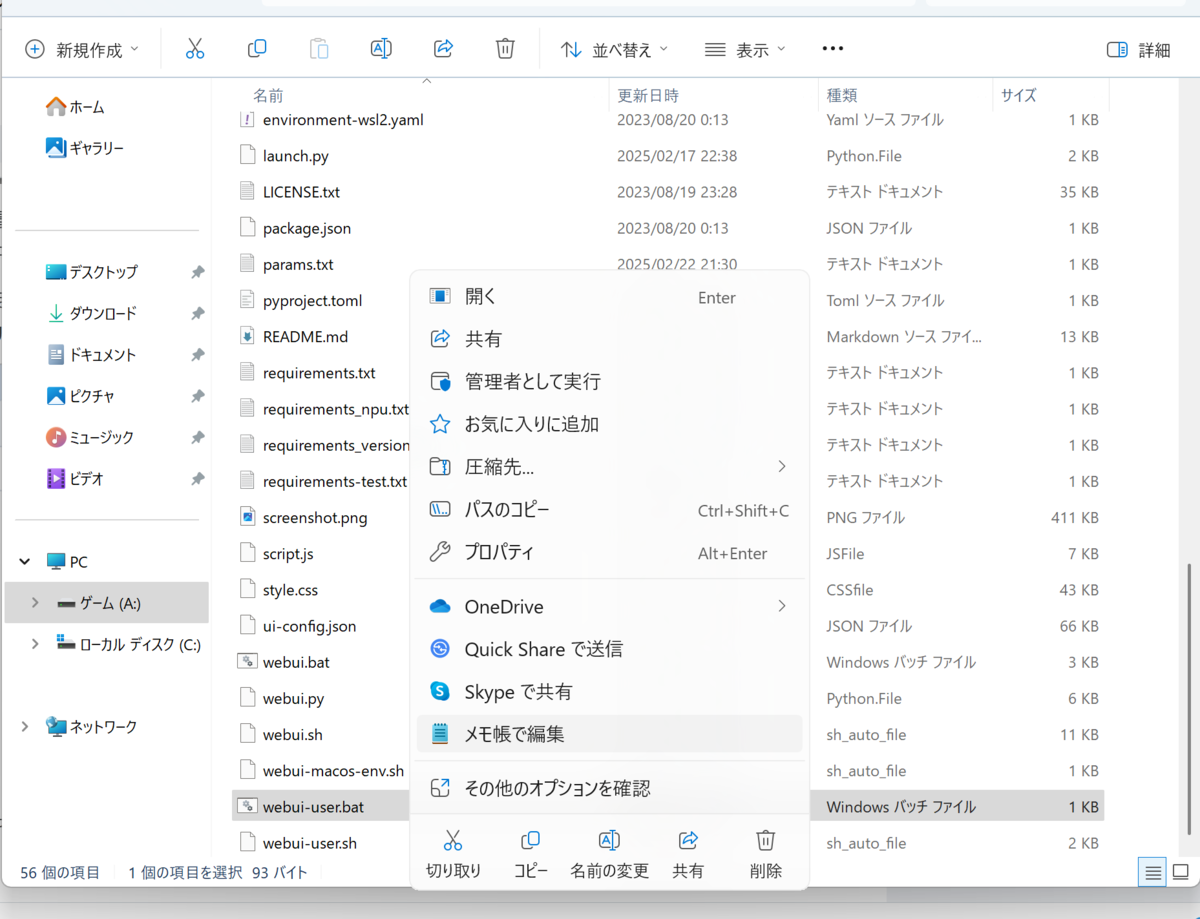Toggle large thumbnail view at bottom right corner
1200x919 pixels.
[x=1181, y=871]
